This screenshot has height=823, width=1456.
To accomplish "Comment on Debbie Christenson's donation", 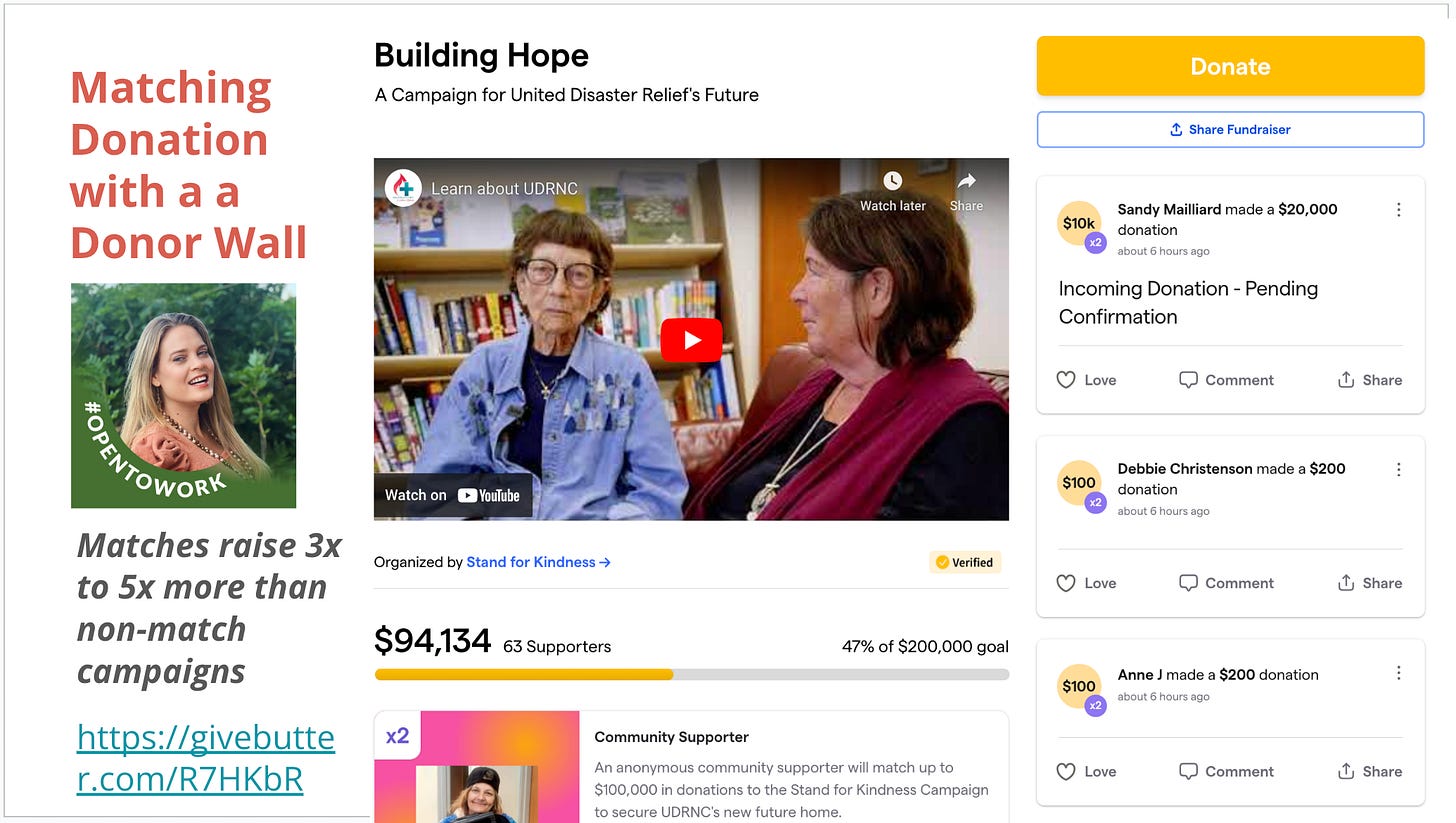I will [1226, 583].
